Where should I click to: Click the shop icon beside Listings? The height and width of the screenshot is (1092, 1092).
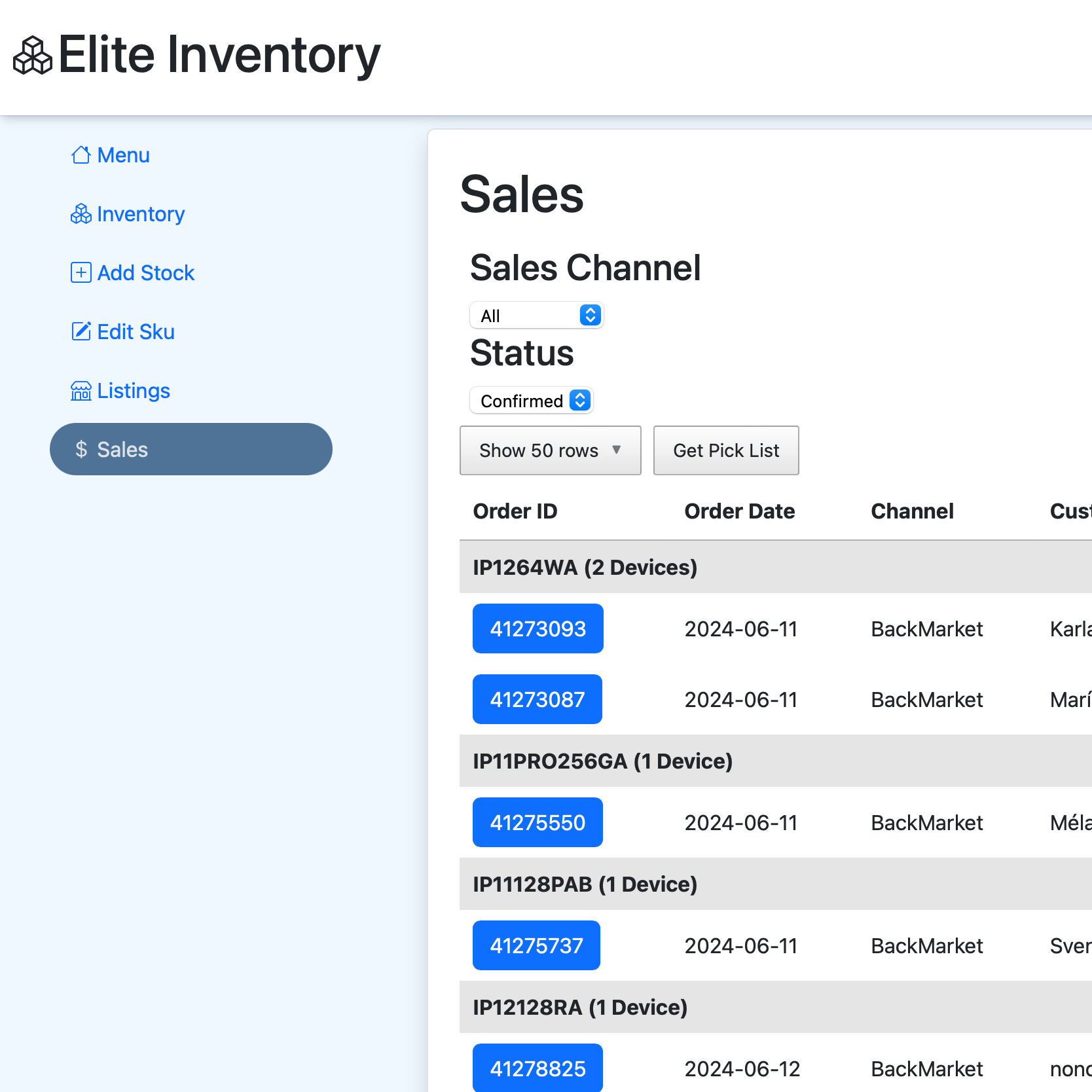[81, 391]
